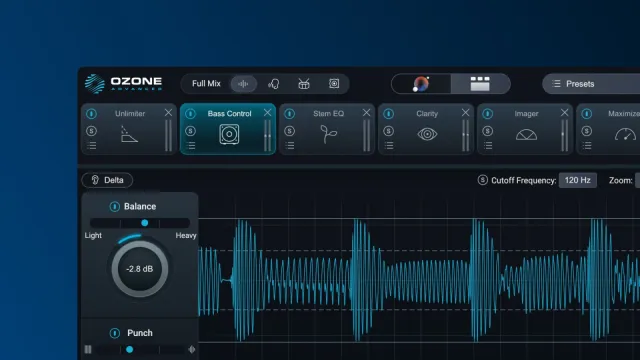
Task: Click the Punch sustain bars icon
Action: click(x=88, y=349)
